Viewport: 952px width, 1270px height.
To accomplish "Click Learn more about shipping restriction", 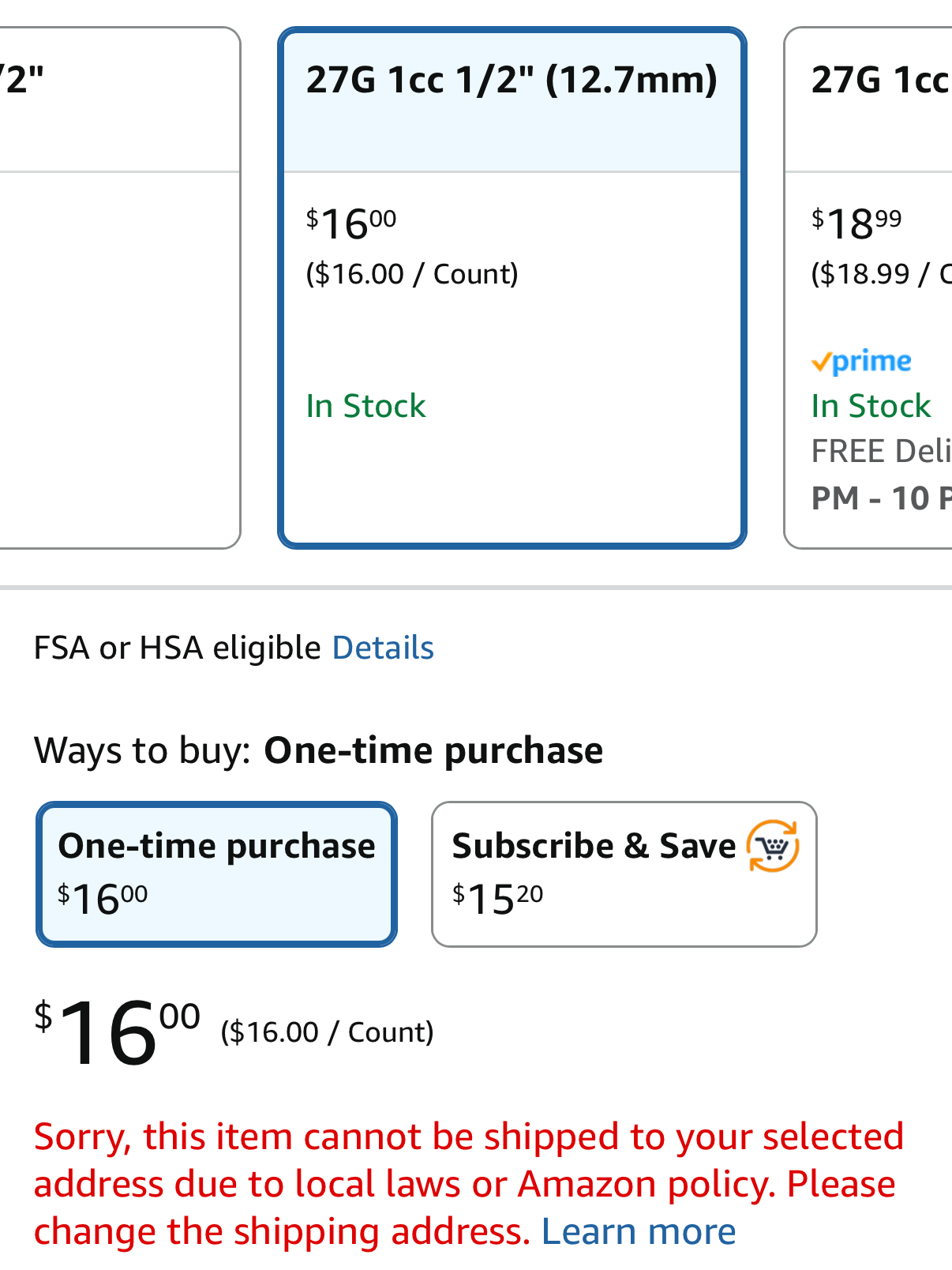I will (638, 1232).
